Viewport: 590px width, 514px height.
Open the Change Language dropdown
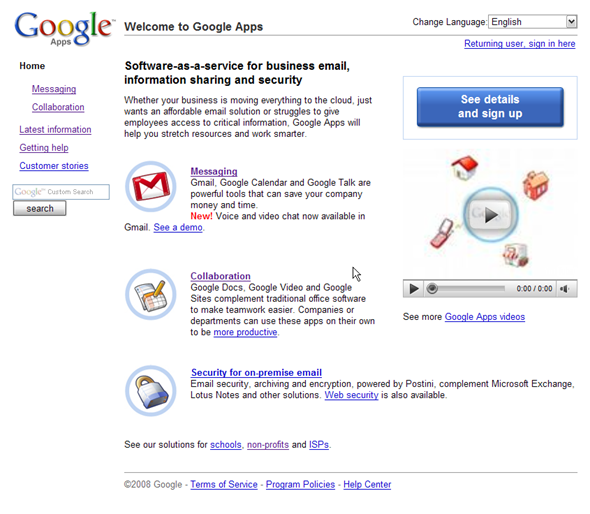(532, 22)
